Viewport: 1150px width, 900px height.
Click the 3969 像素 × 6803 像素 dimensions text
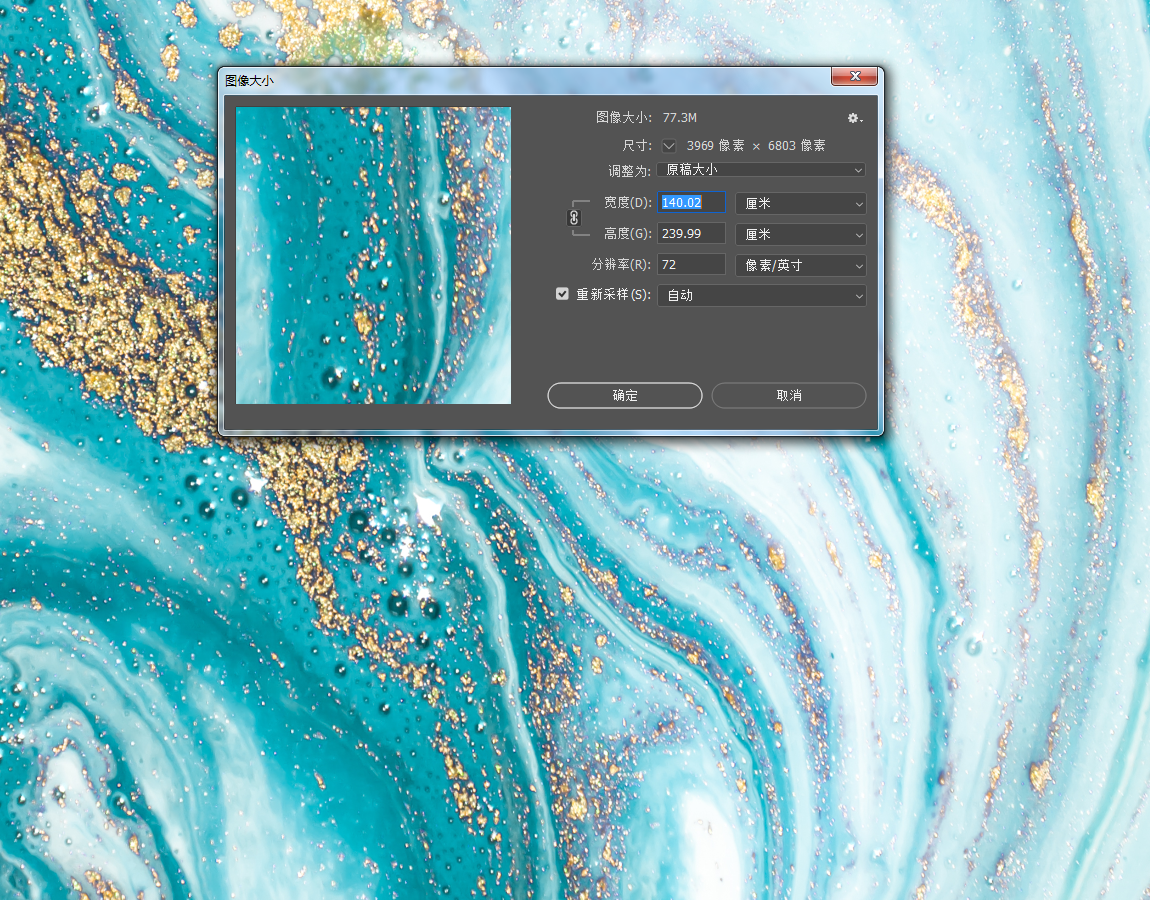(x=756, y=146)
